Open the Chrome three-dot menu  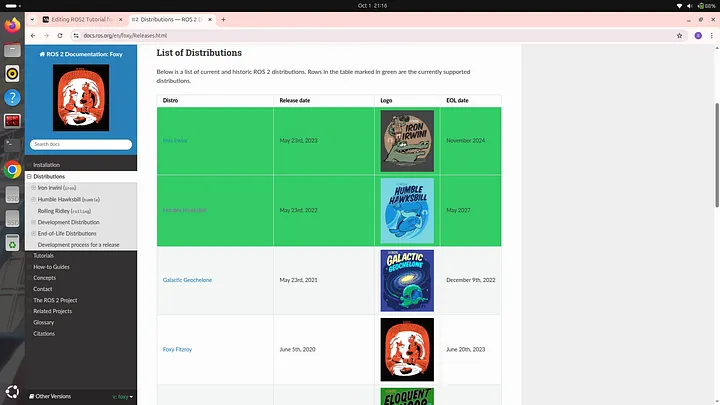pyautogui.click(x=711, y=35)
